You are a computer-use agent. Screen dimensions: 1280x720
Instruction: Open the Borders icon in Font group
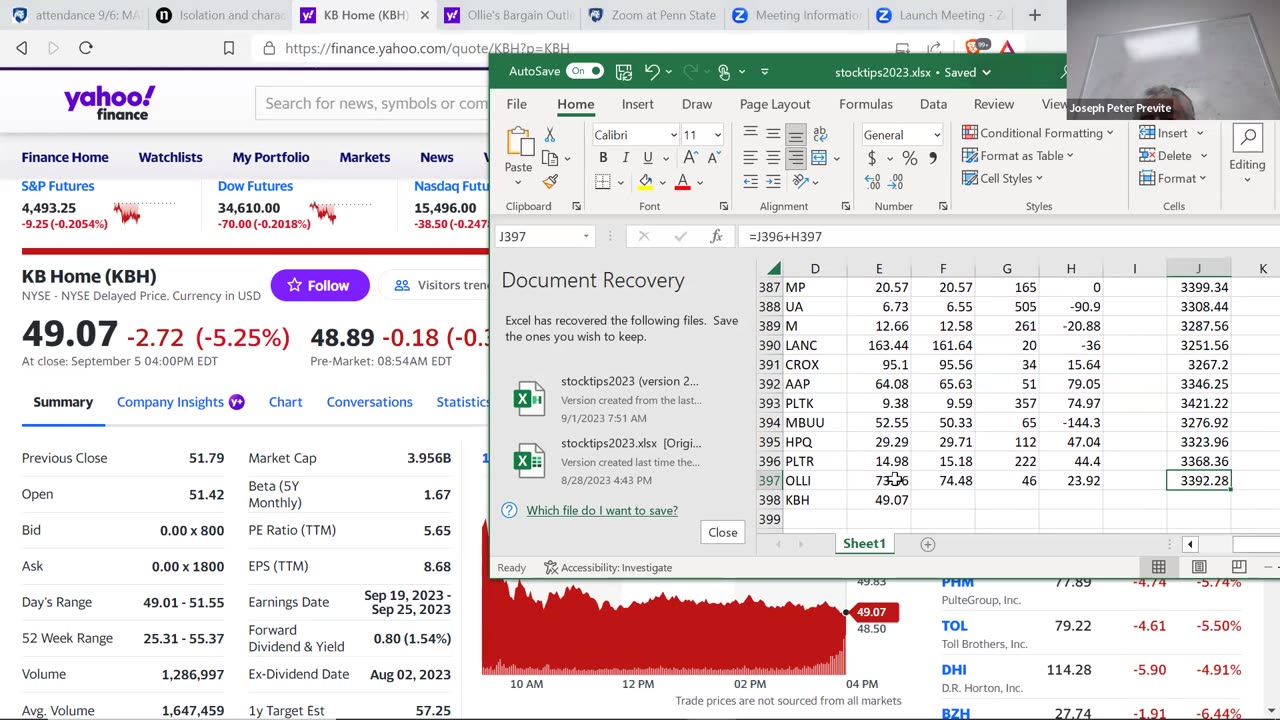coord(602,182)
